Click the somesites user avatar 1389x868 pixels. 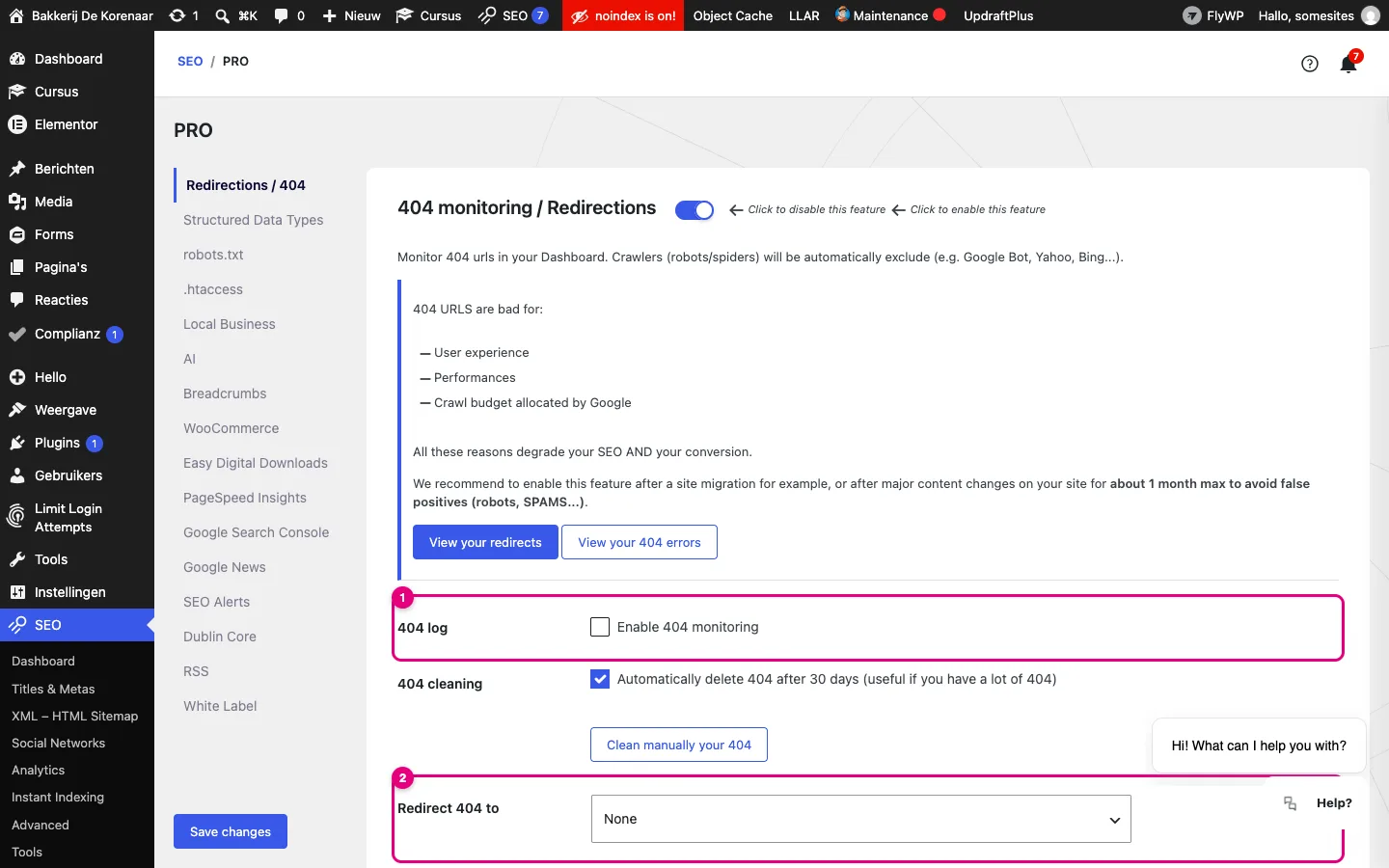tap(1371, 15)
